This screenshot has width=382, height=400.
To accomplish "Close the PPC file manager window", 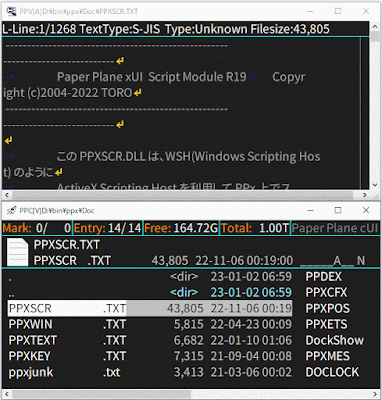I will point(366,210).
